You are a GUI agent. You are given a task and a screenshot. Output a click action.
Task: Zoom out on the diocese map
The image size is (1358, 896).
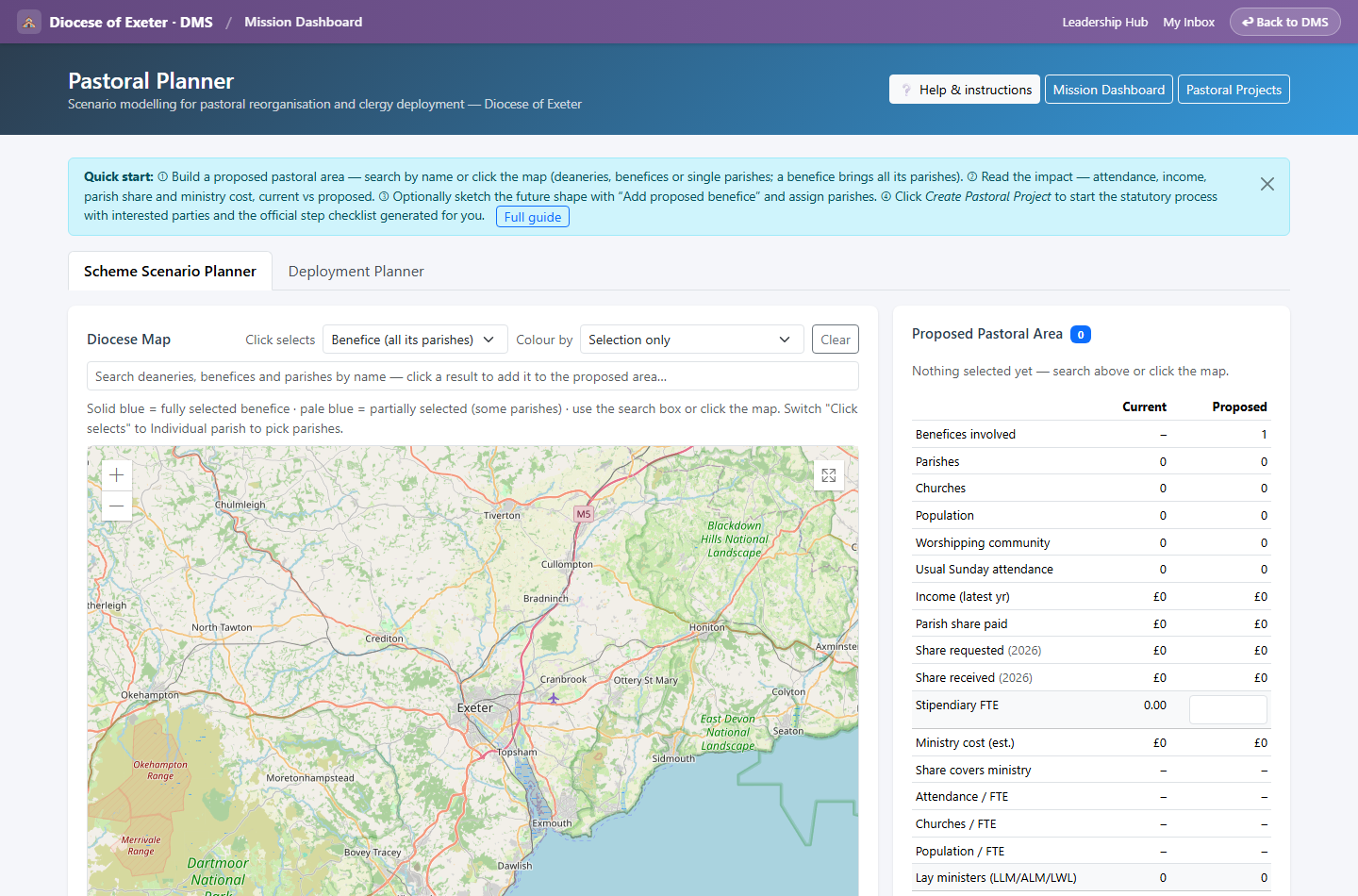116,506
